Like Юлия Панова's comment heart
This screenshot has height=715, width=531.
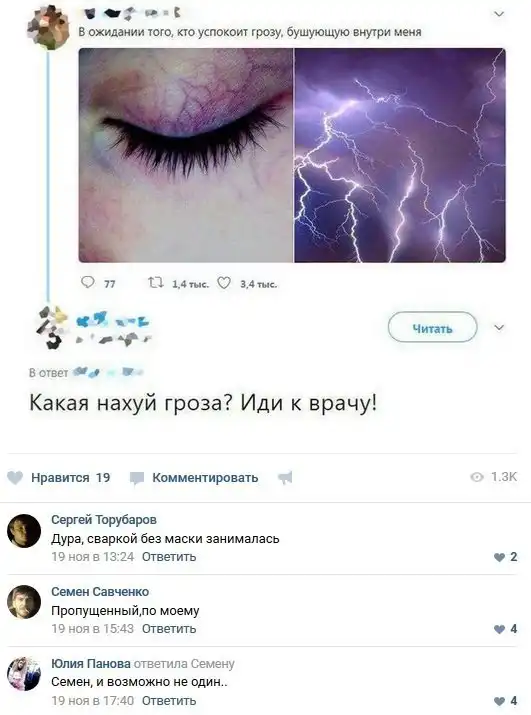coord(500,701)
